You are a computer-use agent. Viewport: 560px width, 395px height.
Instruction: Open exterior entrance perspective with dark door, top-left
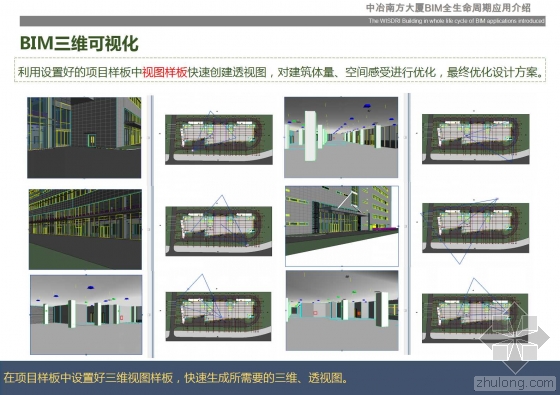coord(84,138)
